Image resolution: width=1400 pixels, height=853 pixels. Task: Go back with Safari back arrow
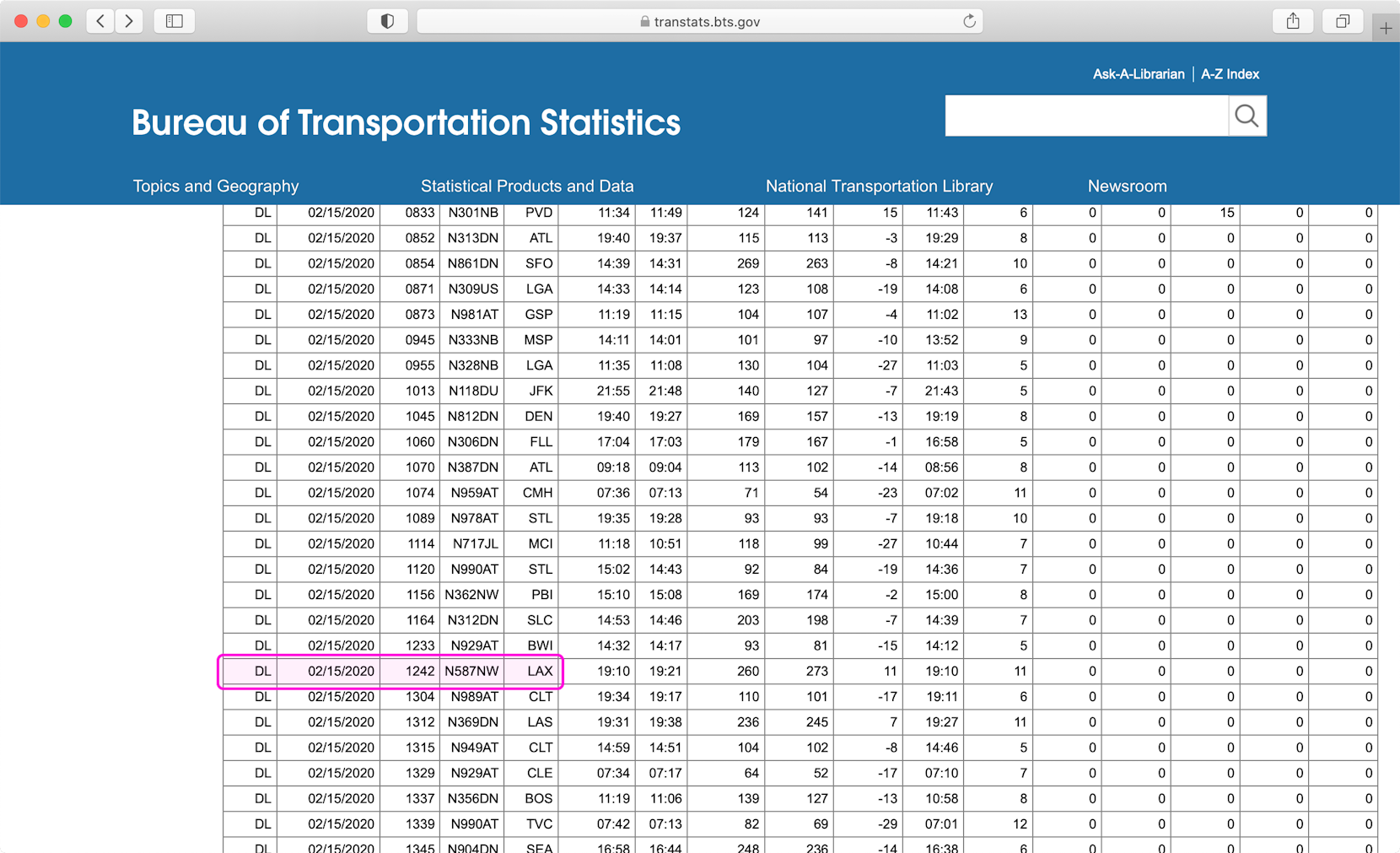100,21
